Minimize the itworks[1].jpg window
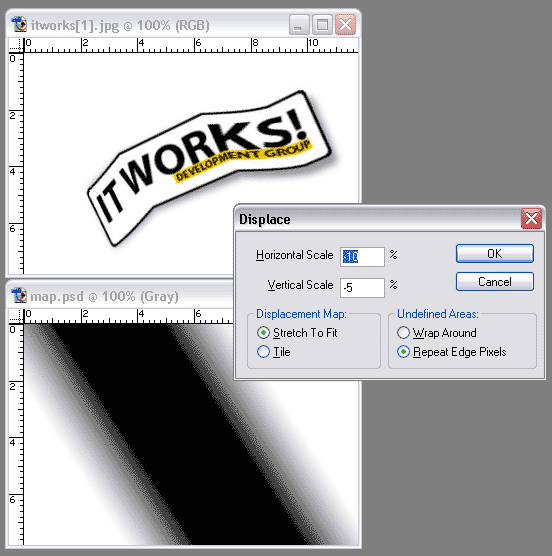The width and height of the screenshot is (552, 556). [x=299, y=24]
